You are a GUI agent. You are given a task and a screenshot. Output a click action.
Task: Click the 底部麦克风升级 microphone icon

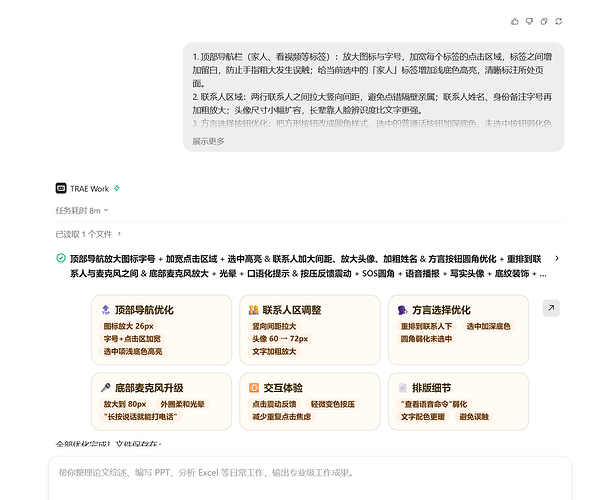pyautogui.click(x=105, y=388)
